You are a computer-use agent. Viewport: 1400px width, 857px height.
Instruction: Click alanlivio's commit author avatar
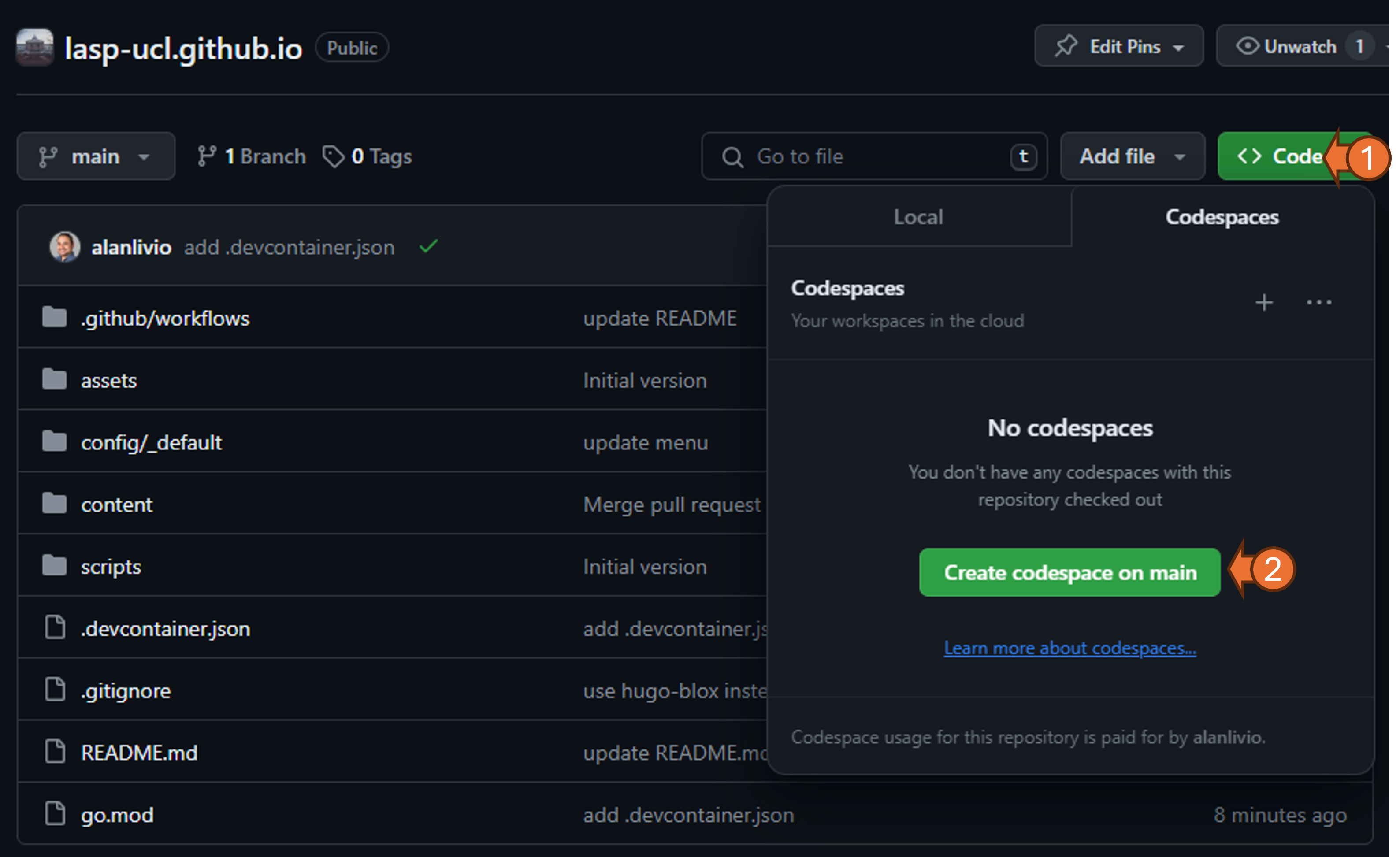65,247
